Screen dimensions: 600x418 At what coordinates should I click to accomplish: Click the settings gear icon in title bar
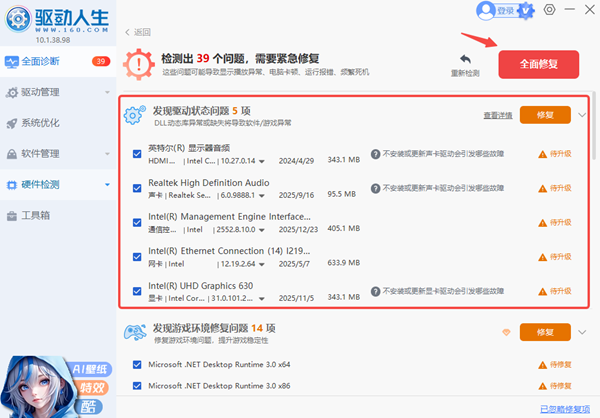[x=549, y=10]
